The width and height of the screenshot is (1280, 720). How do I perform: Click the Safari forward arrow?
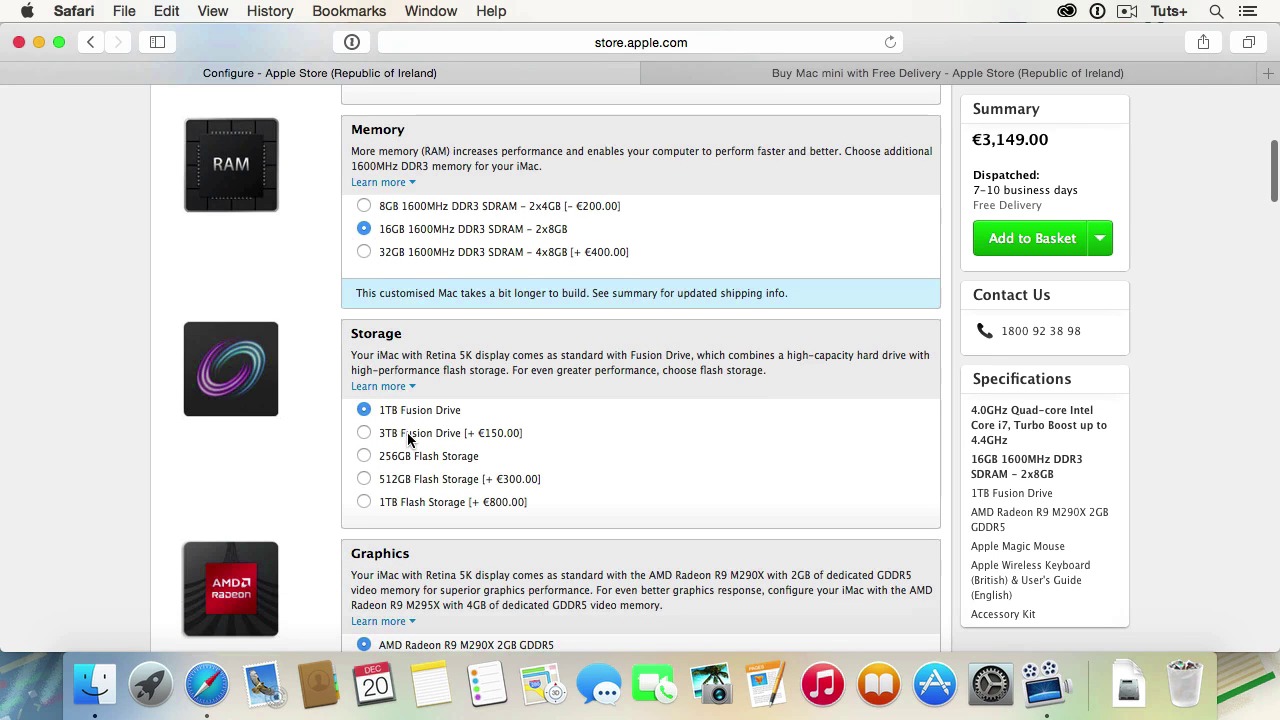pyautogui.click(x=117, y=42)
